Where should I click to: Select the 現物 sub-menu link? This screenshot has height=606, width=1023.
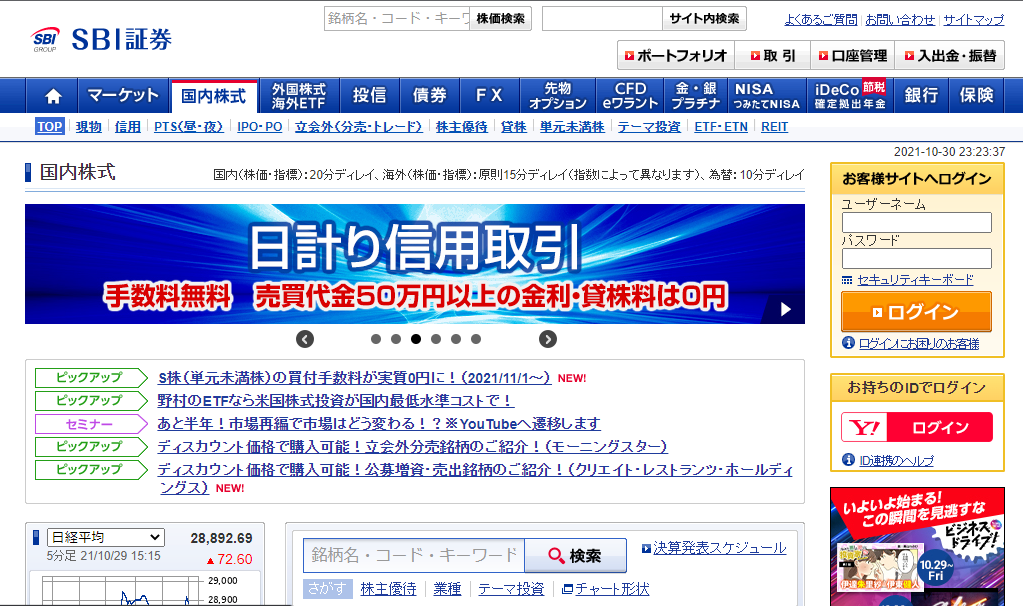pyautogui.click(x=89, y=127)
